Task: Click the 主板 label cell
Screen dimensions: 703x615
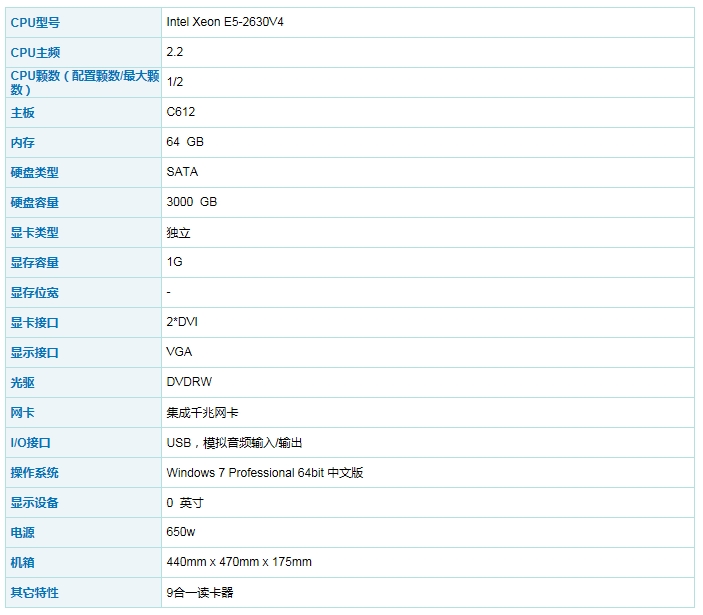Action: coord(22,112)
